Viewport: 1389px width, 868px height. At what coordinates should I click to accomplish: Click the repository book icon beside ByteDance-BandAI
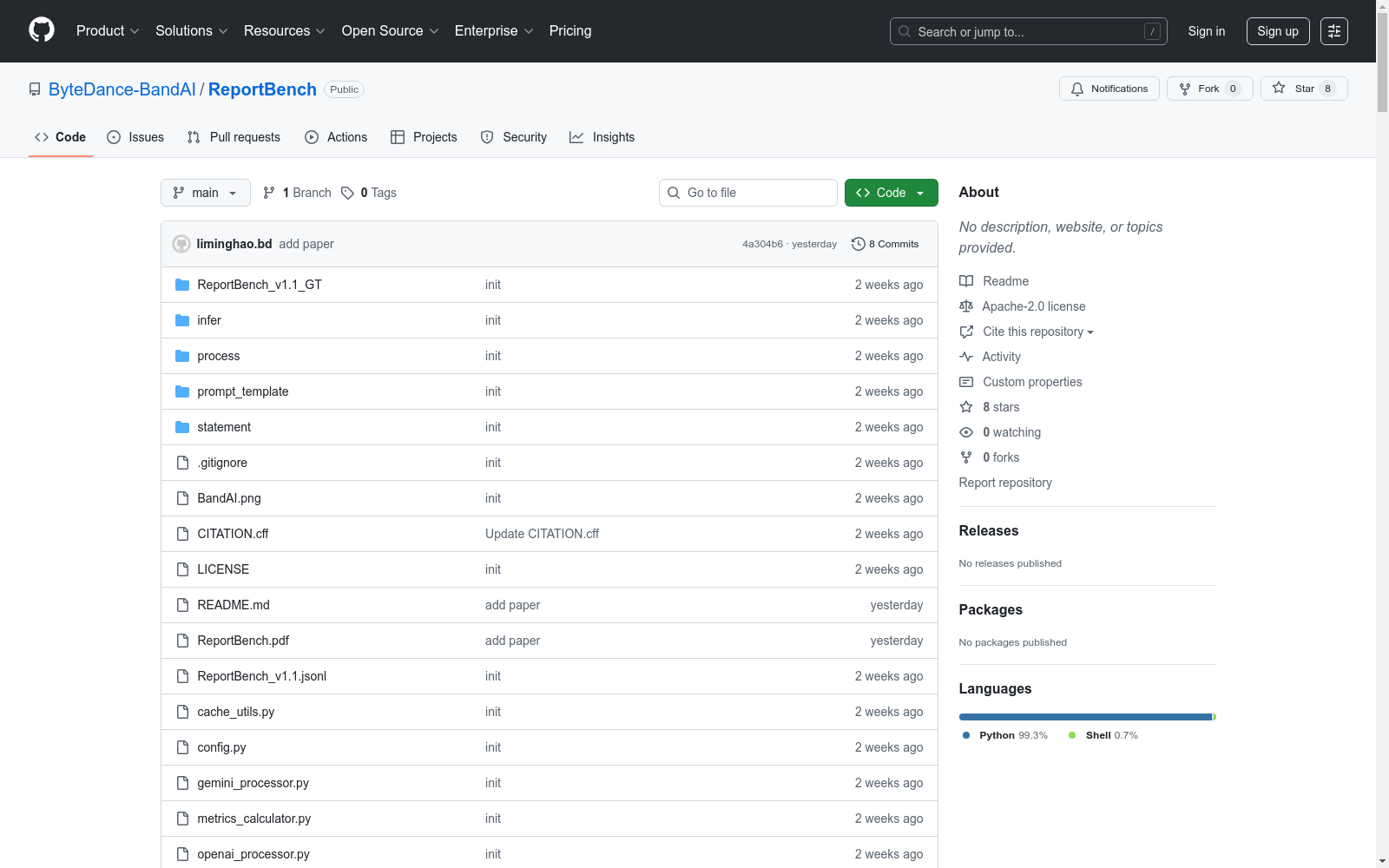point(35,89)
